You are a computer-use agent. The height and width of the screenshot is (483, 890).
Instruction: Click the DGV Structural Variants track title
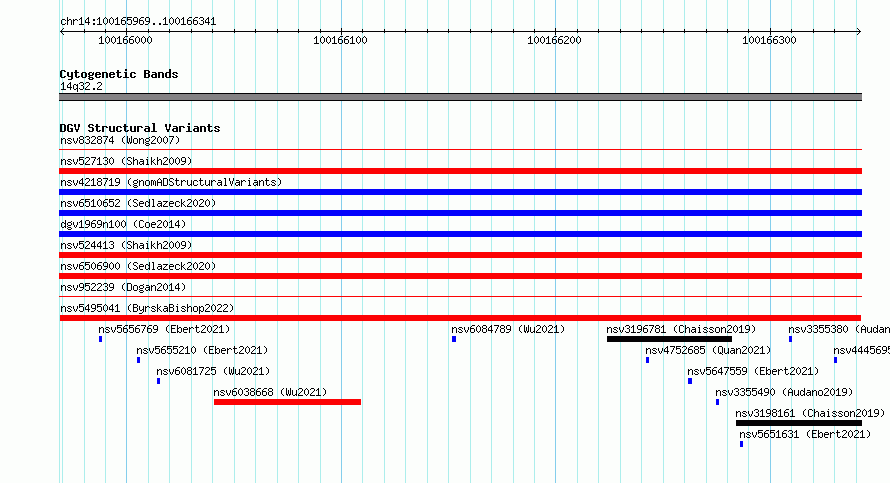tap(140, 128)
